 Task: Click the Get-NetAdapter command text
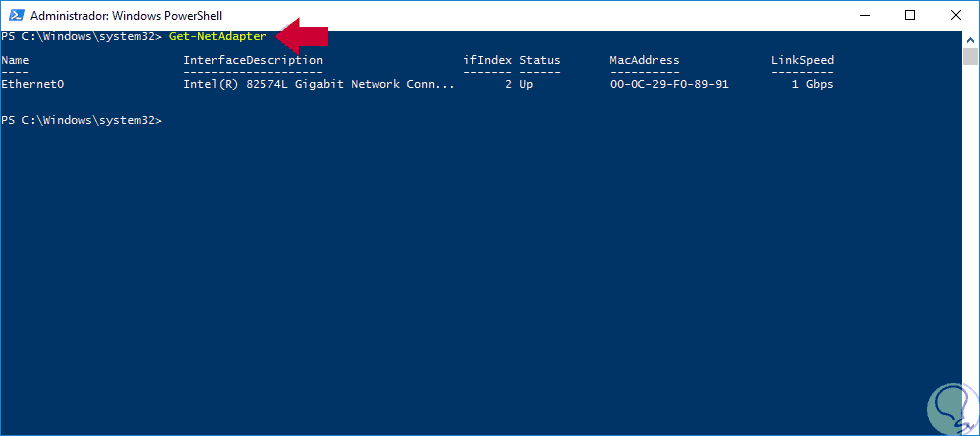217,36
